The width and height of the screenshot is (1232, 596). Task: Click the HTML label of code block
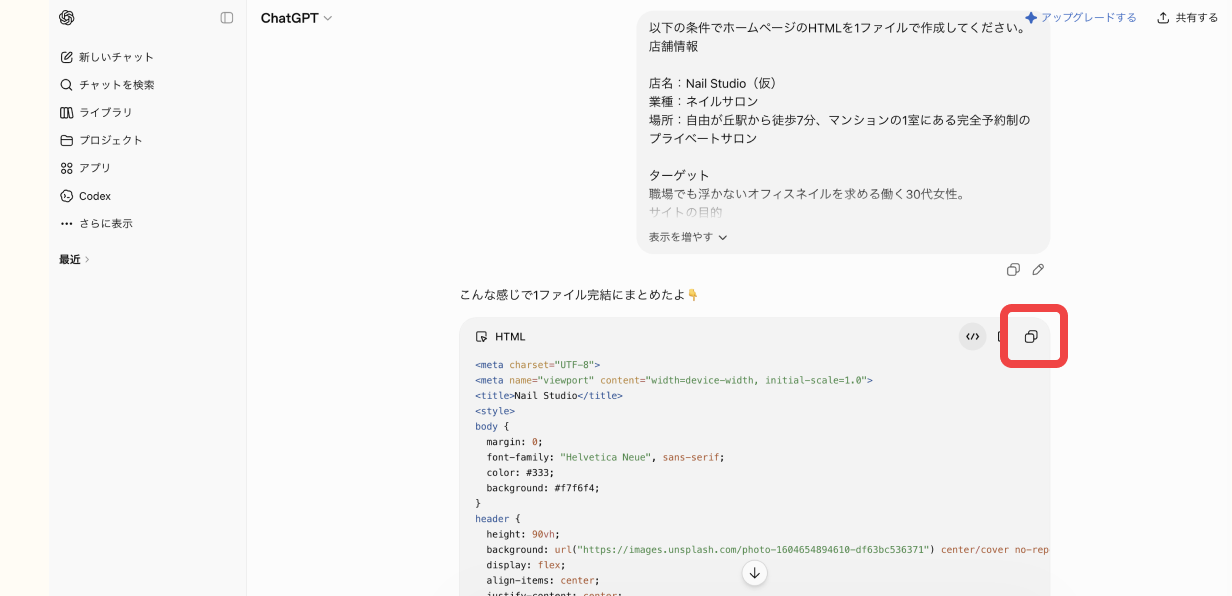pos(510,337)
